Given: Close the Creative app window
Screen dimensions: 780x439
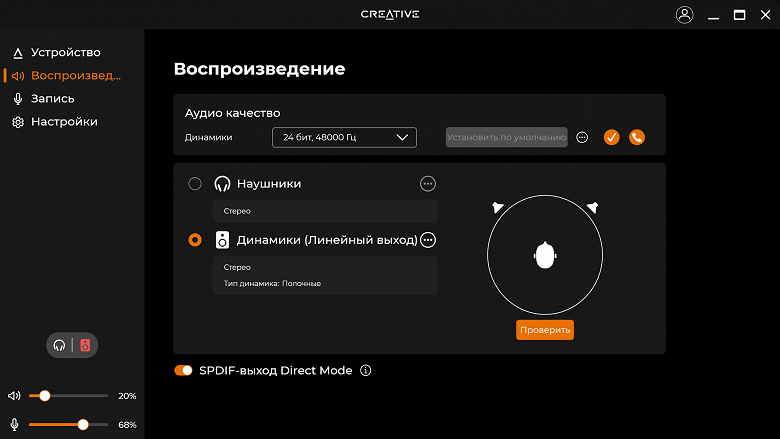Looking at the screenshot, I should point(766,15).
